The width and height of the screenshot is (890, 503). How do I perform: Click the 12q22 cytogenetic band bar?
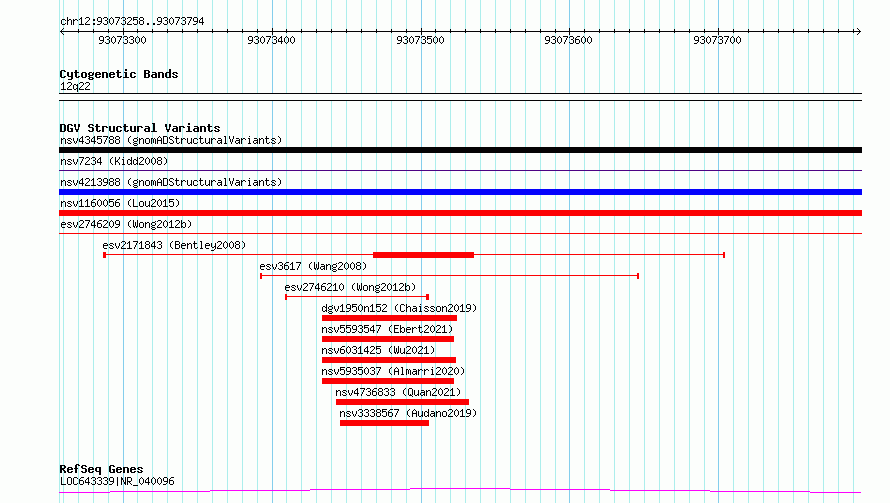[x=460, y=97]
